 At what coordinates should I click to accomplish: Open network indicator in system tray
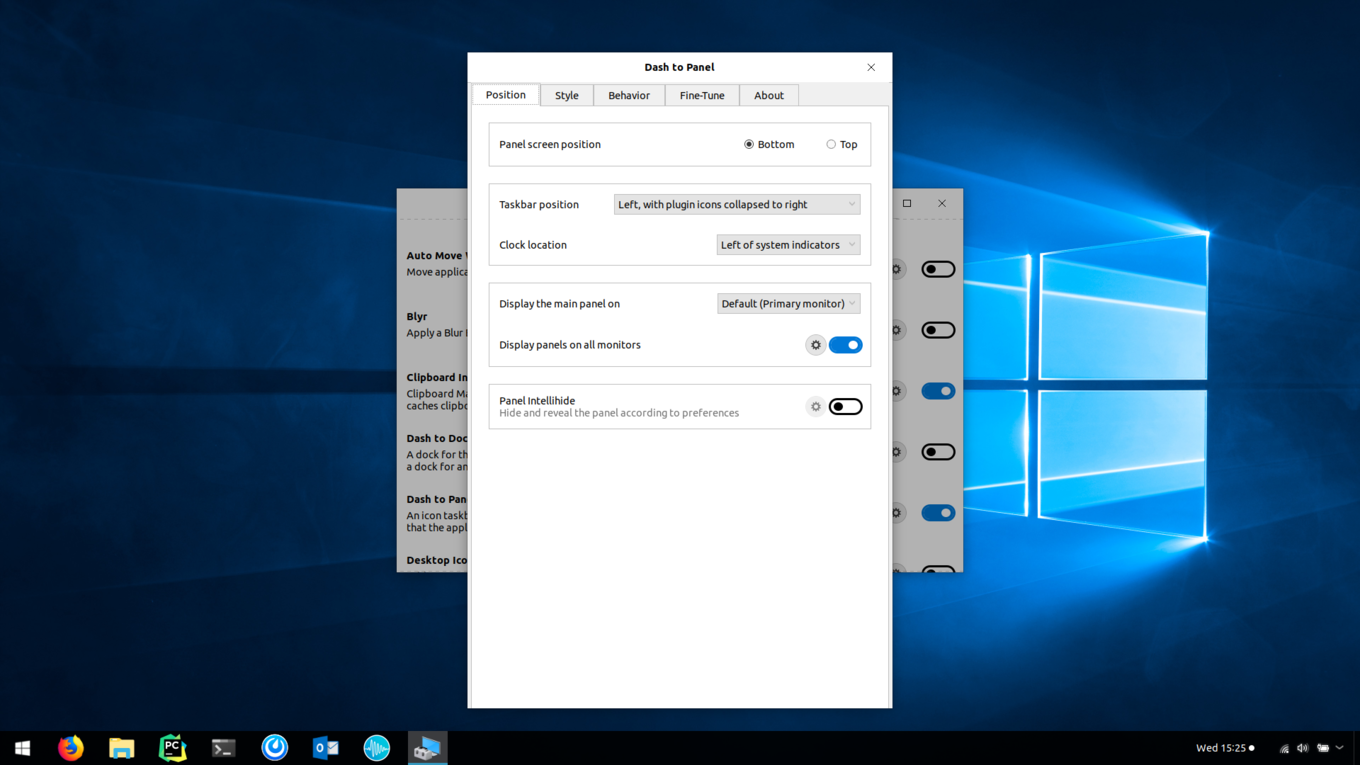[x=1285, y=748]
